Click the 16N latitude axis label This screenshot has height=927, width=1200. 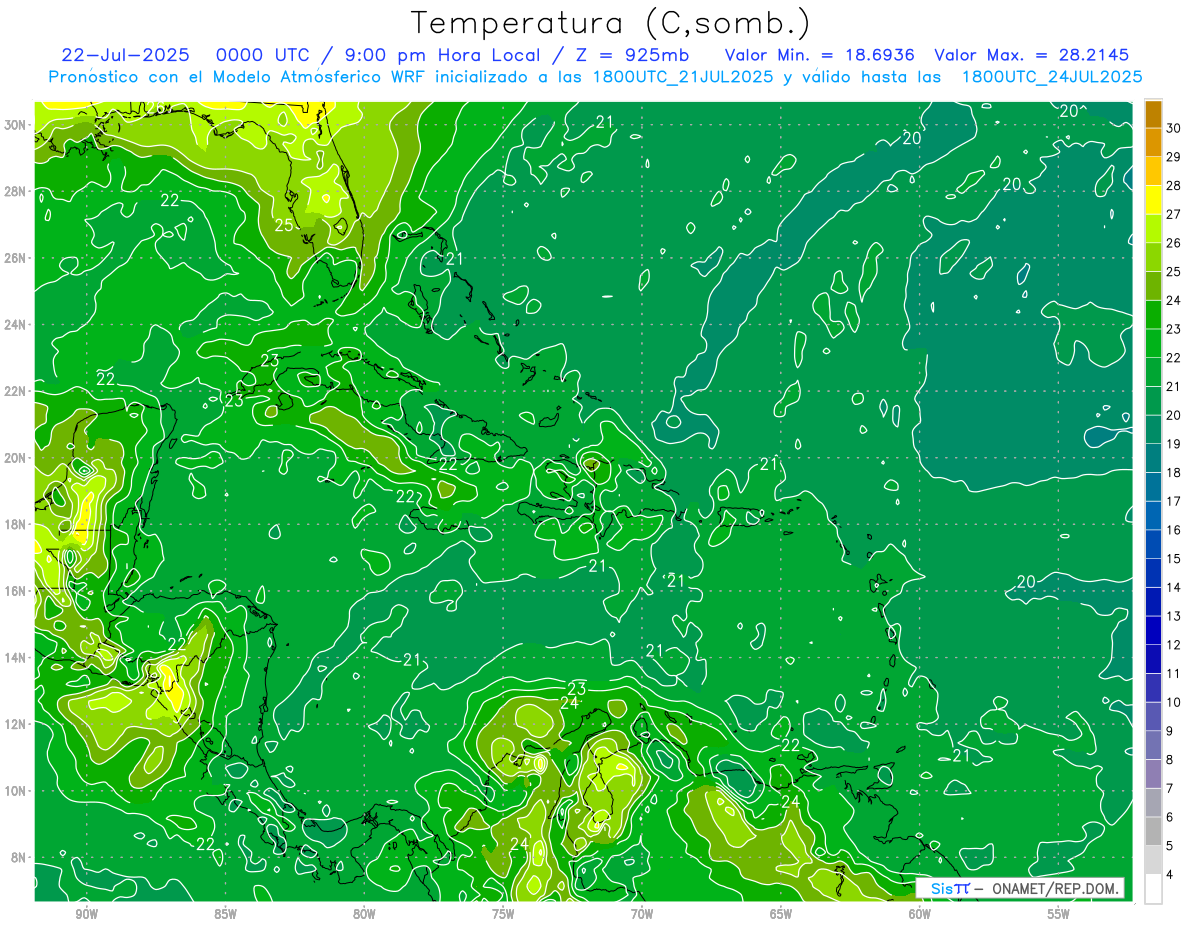pyautogui.click(x=15, y=591)
